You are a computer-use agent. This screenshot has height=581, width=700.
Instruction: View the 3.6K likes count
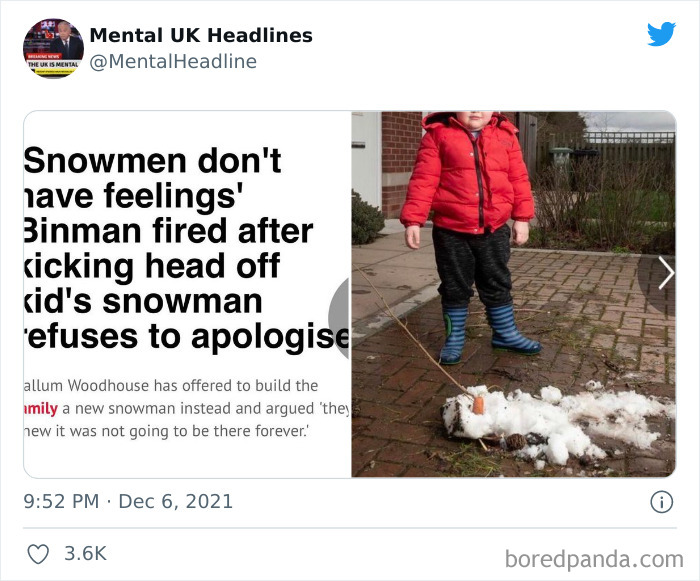pyautogui.click(x=85, y=554)
